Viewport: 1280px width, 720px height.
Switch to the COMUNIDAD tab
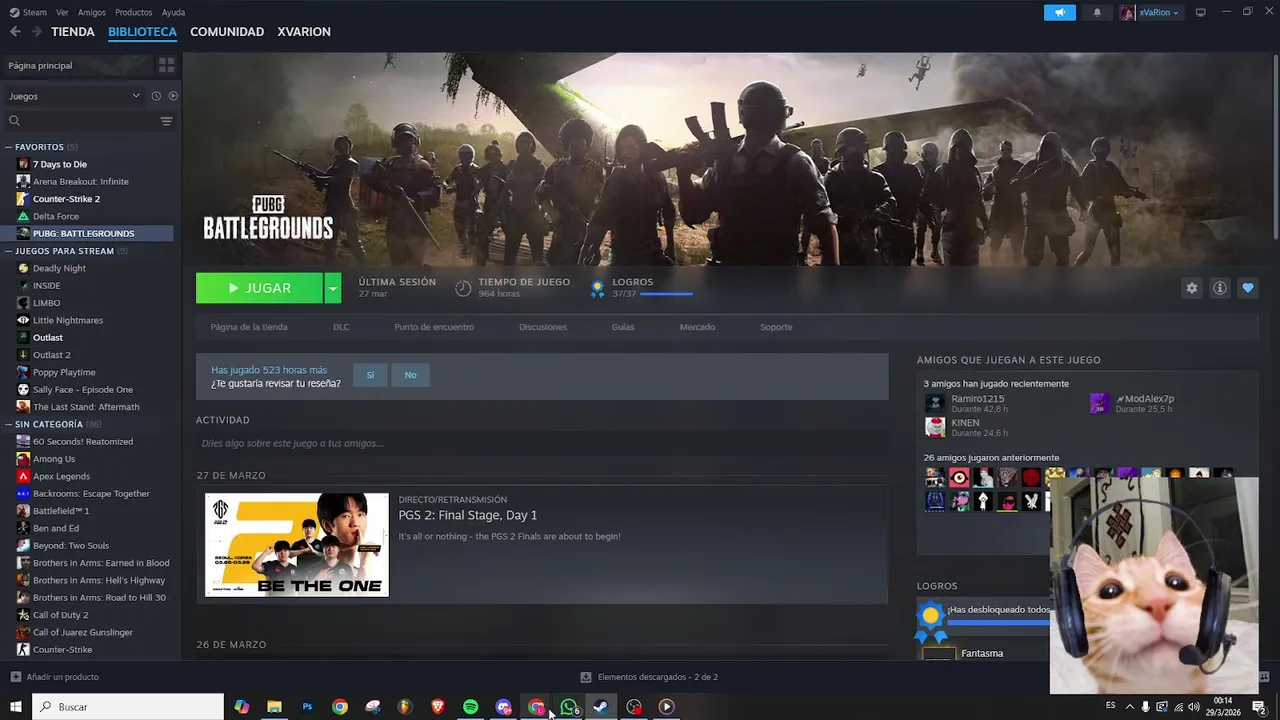227,32
